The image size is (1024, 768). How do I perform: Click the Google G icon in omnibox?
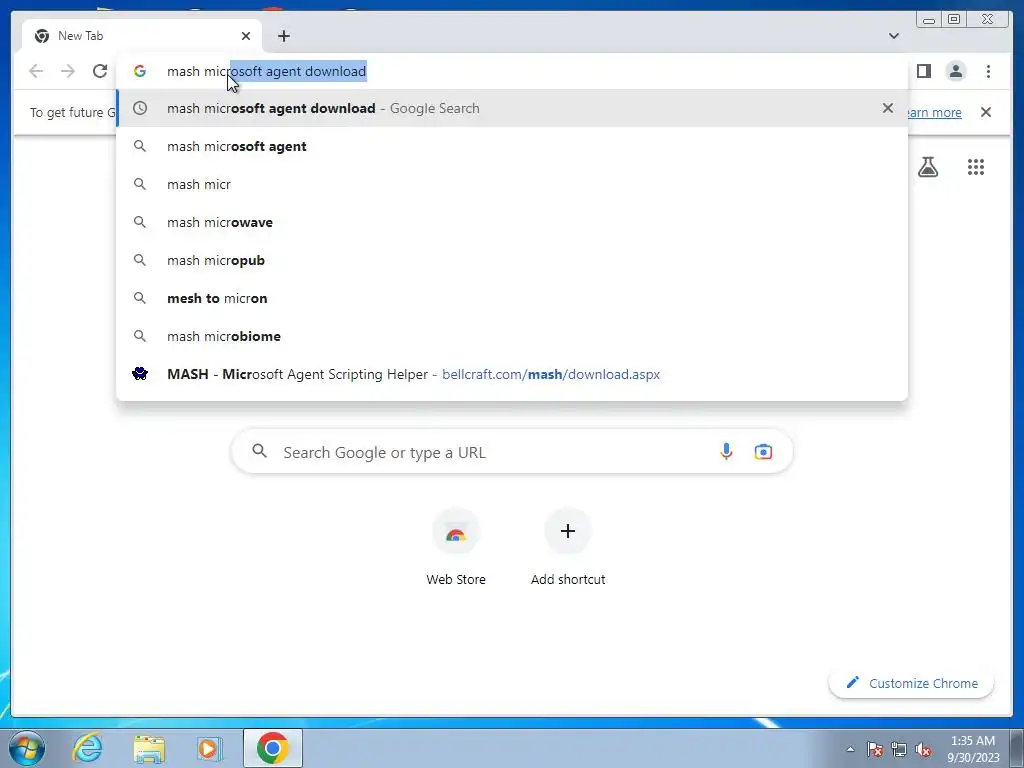click(x=140, y=71)
